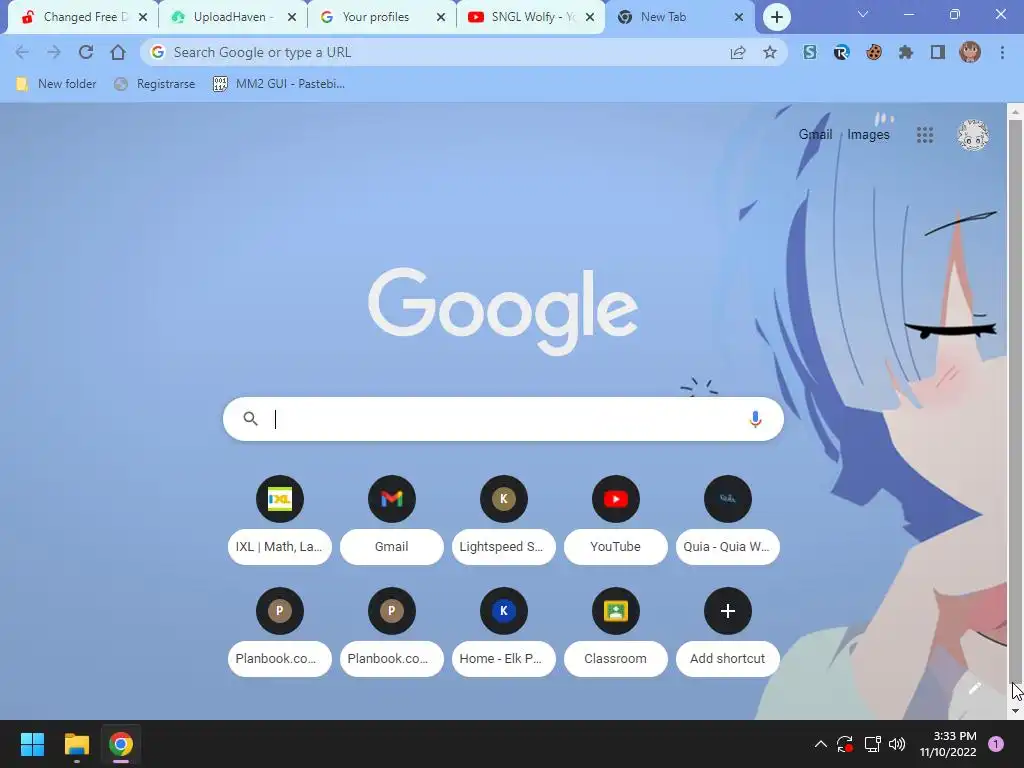Screen dimensions: 1024x768
Task: Close the SNGL Wolfy tab
Action: coord(590,17)
